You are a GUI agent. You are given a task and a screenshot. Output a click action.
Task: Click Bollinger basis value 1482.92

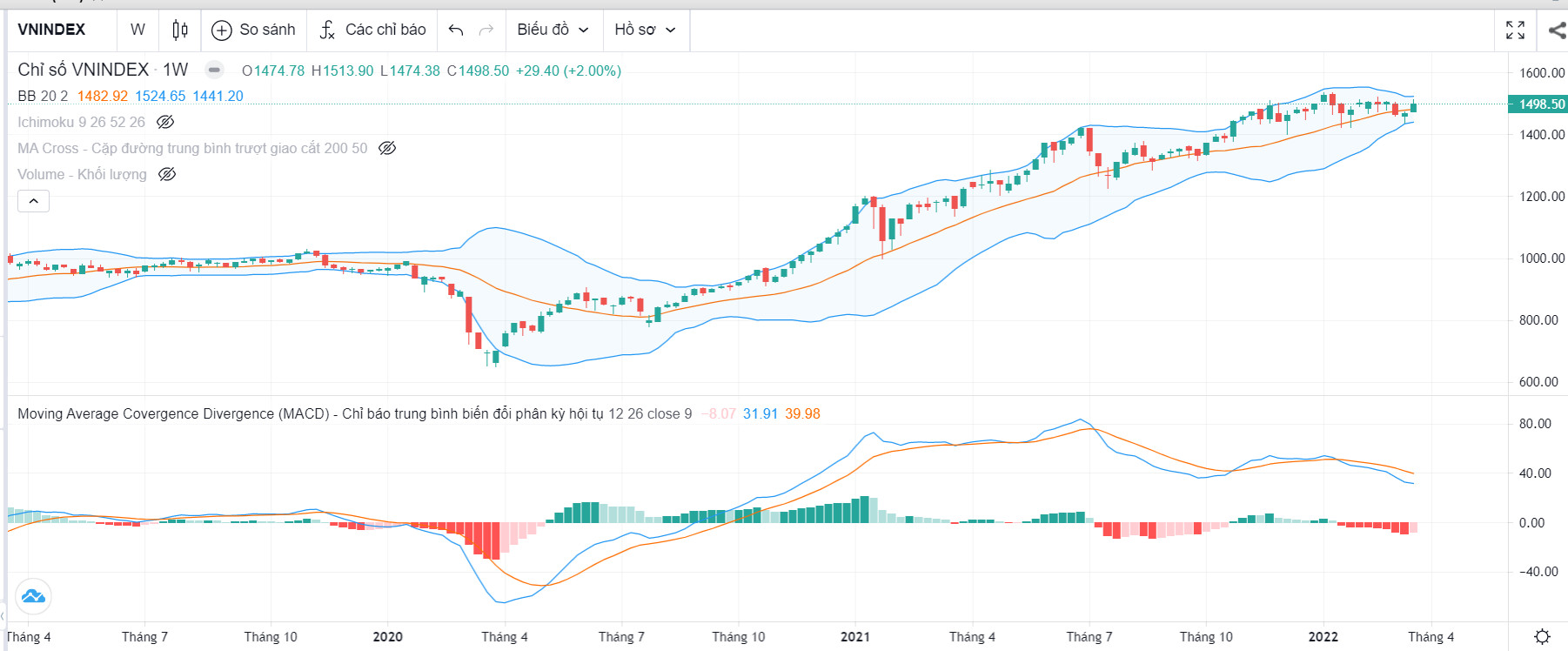click(103, 96)
